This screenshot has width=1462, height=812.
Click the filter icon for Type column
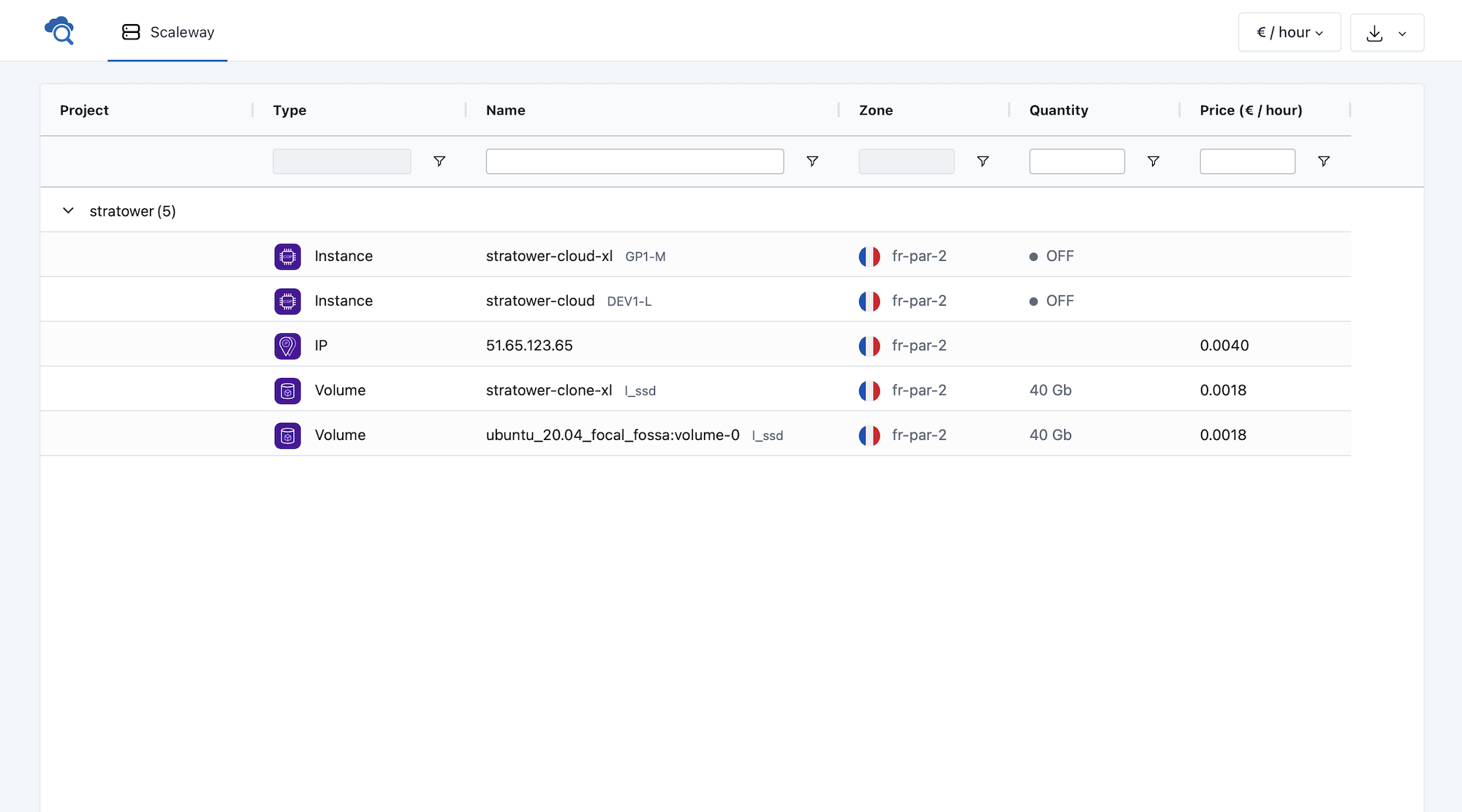coord(439,161)
